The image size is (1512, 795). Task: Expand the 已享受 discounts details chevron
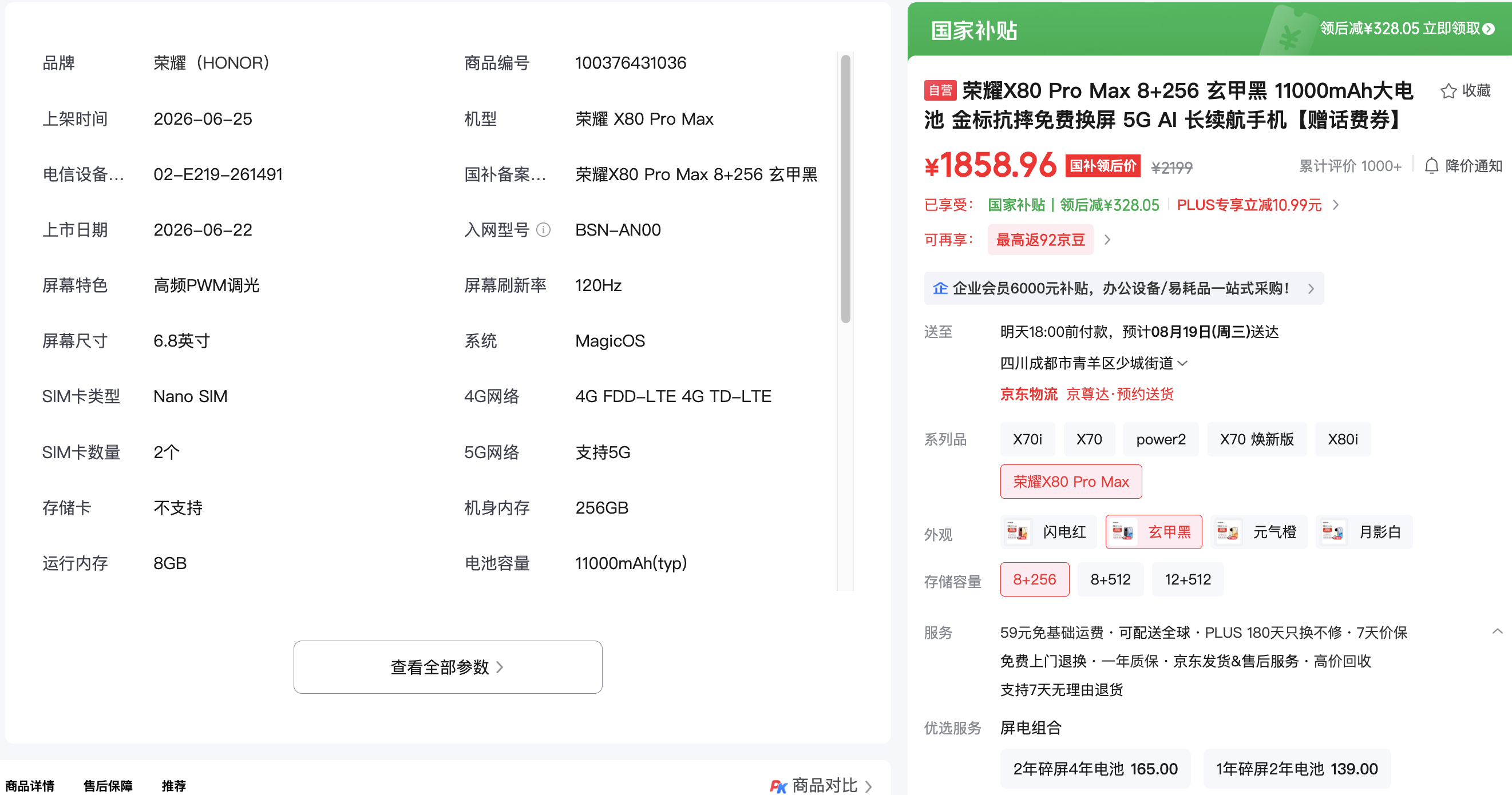[1336, 205]
